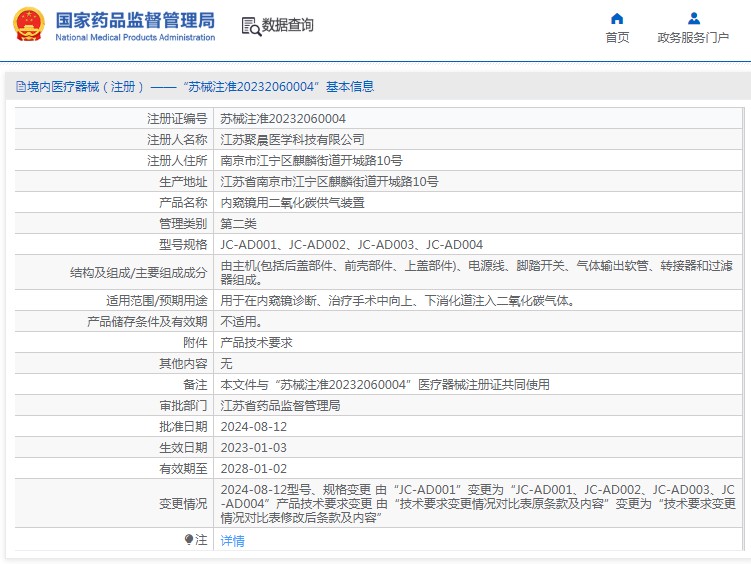The image size is (751, 564).
Task: Click the 数据查询 magnifier document icon
Action: [x=250, y=26]
